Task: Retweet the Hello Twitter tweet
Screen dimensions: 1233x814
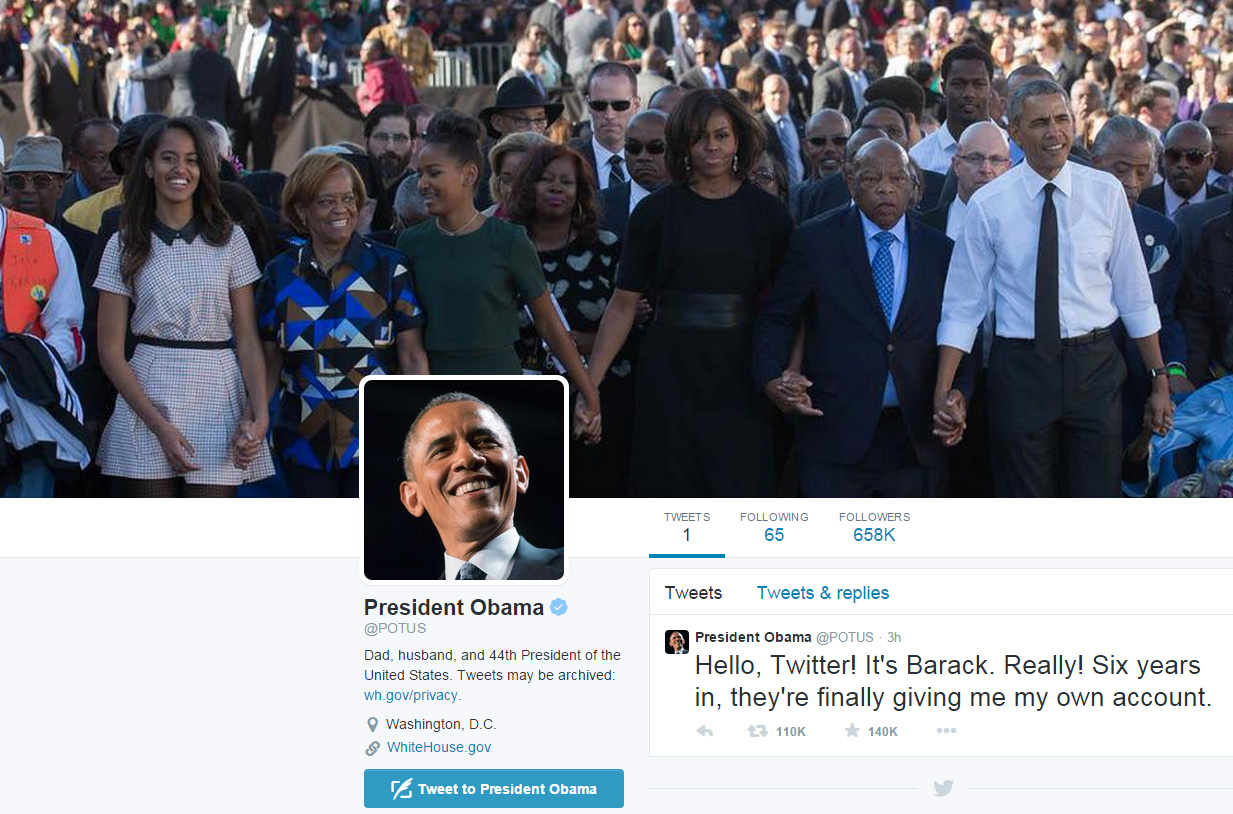Action: [758, 731]
